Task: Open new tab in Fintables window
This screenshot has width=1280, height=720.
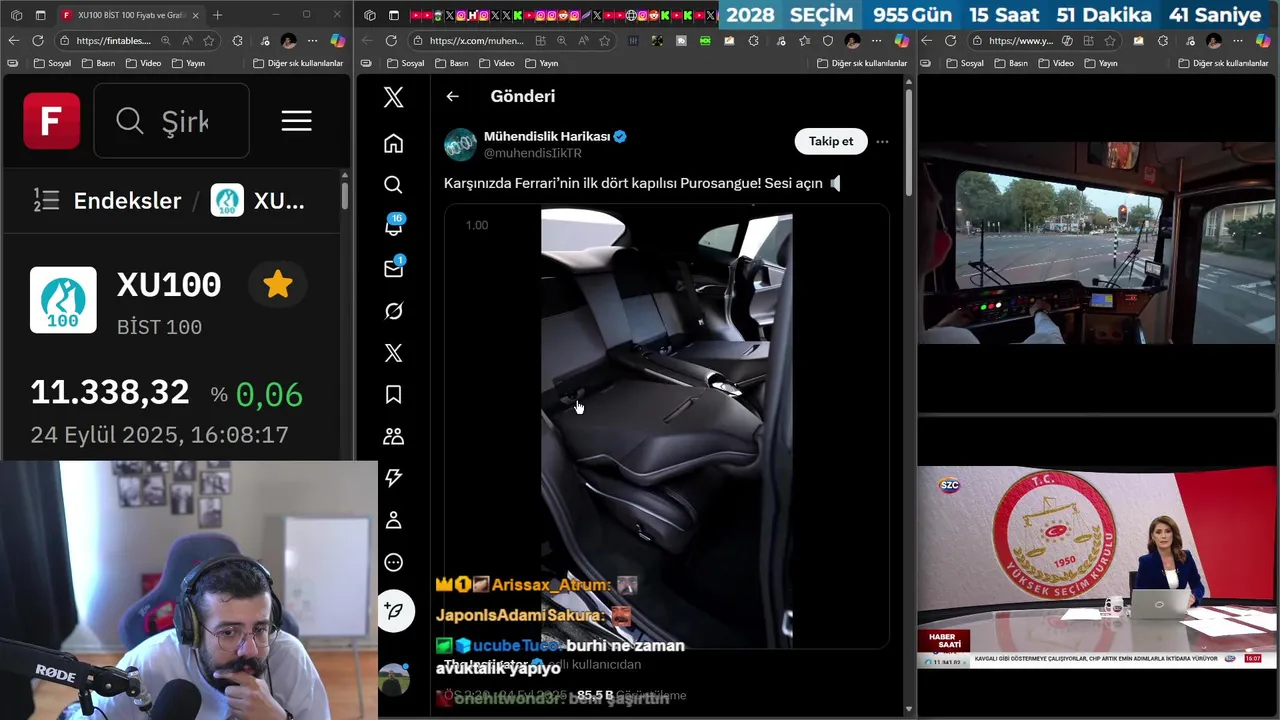Action: [218, 15]
